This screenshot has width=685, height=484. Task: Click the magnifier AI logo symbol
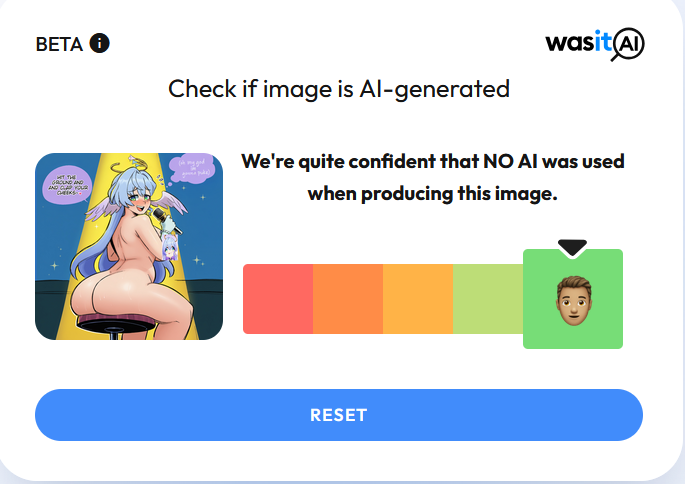[x=628, y=44]
